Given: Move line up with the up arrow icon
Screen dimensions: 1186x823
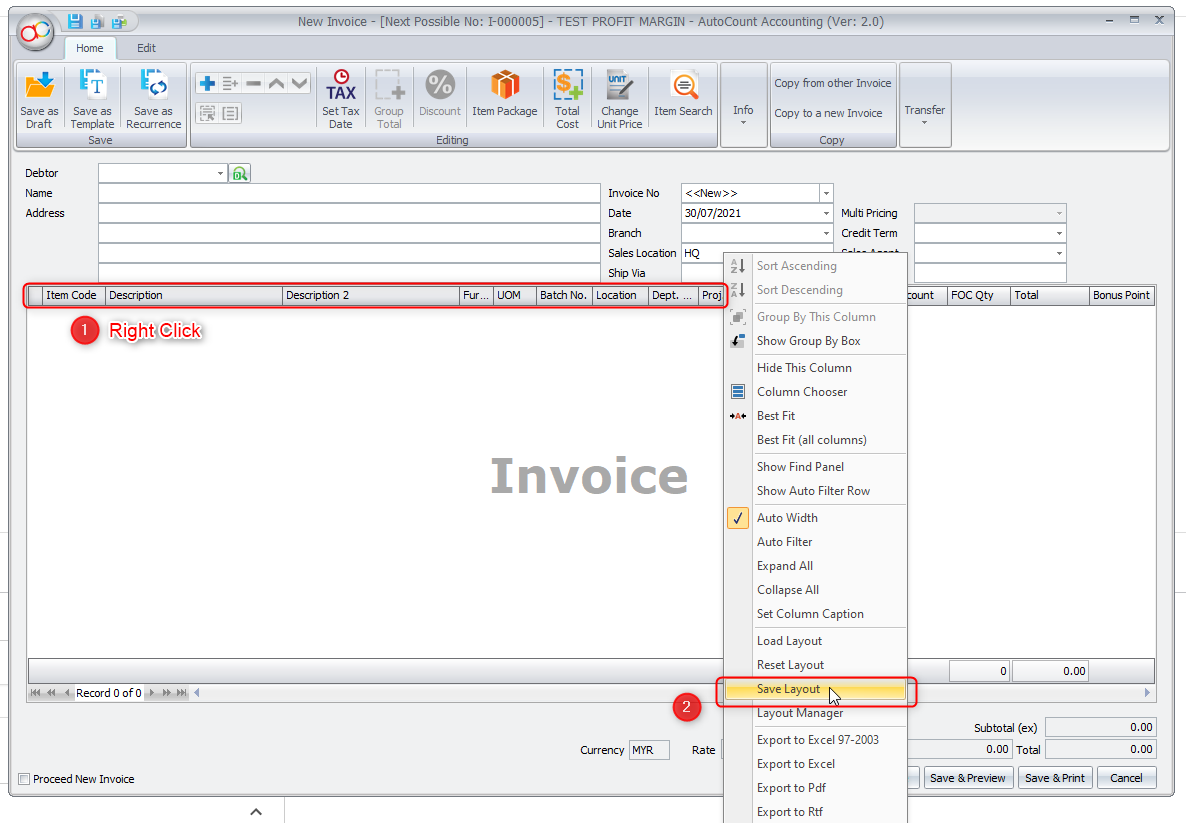Looking at the screenshot, I should [x=277, y=83].
